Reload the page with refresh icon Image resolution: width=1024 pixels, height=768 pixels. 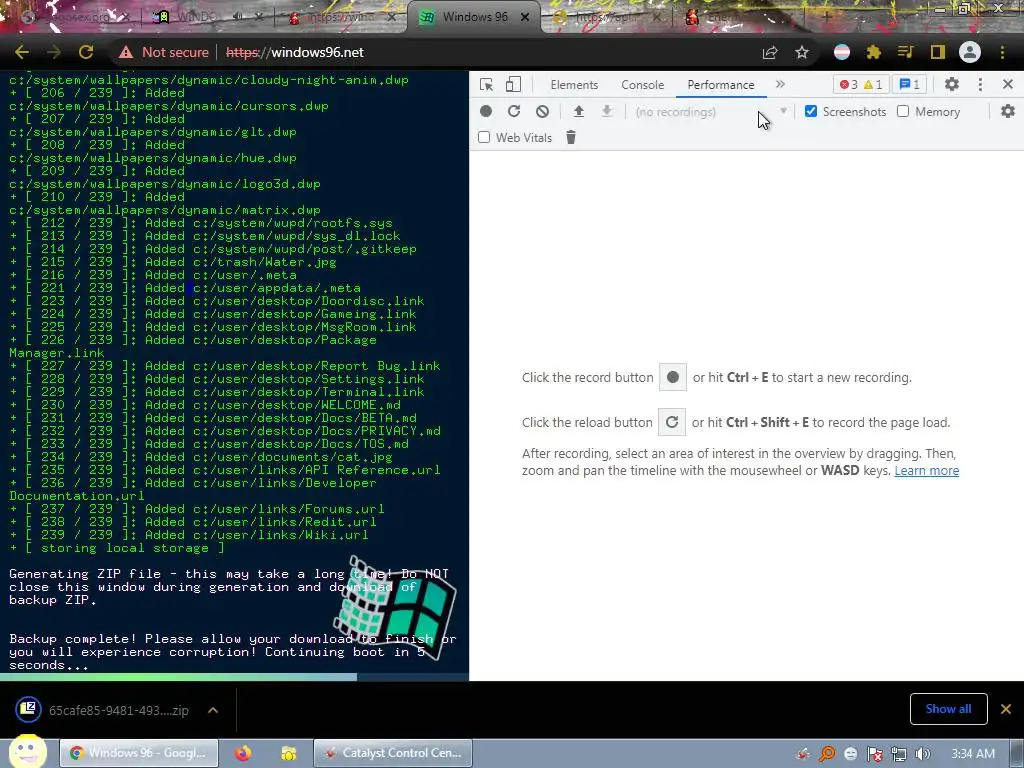click(86, 52)
